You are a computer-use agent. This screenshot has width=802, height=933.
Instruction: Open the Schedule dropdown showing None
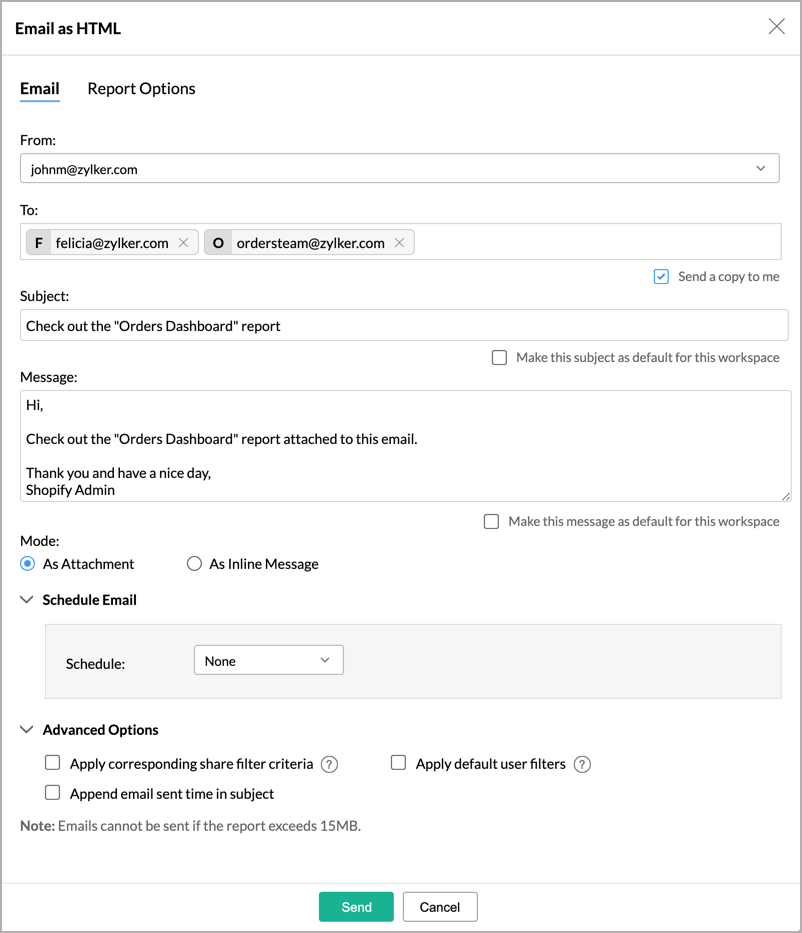coord(268,660)
